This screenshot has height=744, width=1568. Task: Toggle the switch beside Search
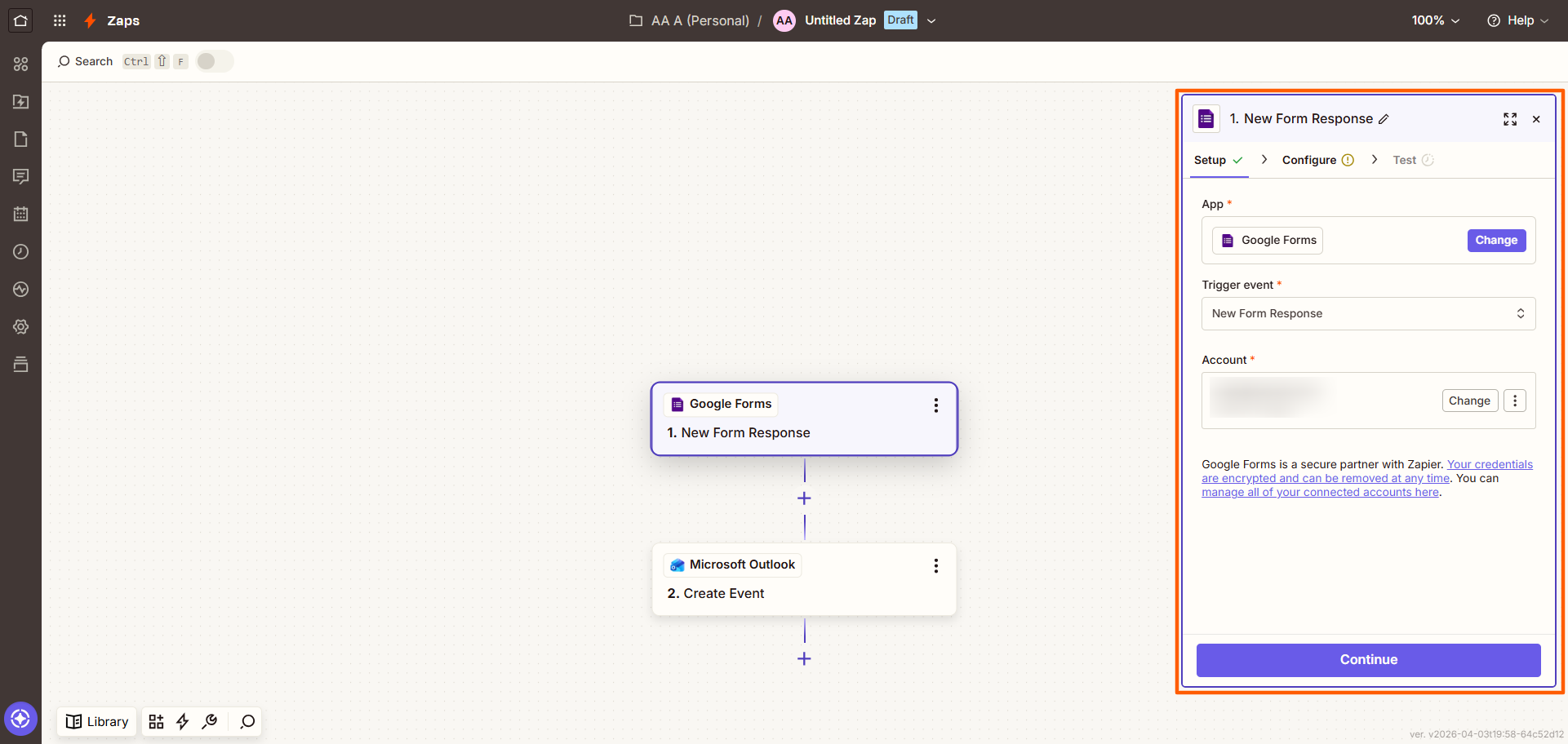coord(215,61)
